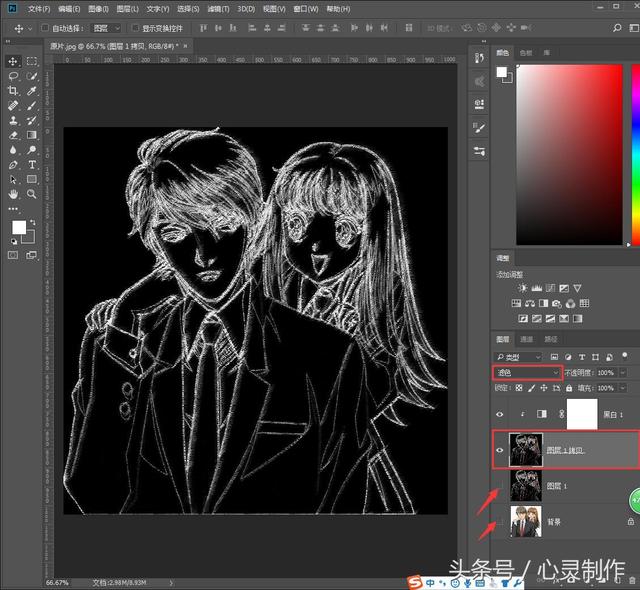Click the search magnifier in the options bar
Viewport: 640px width, 590px height.
617,28
